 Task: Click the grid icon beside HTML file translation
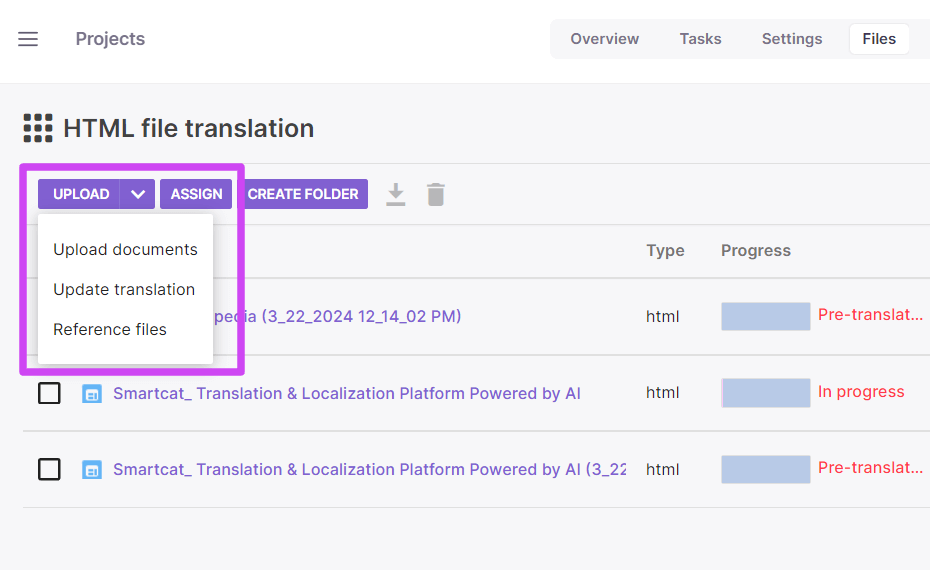click(x=38, y=128)
